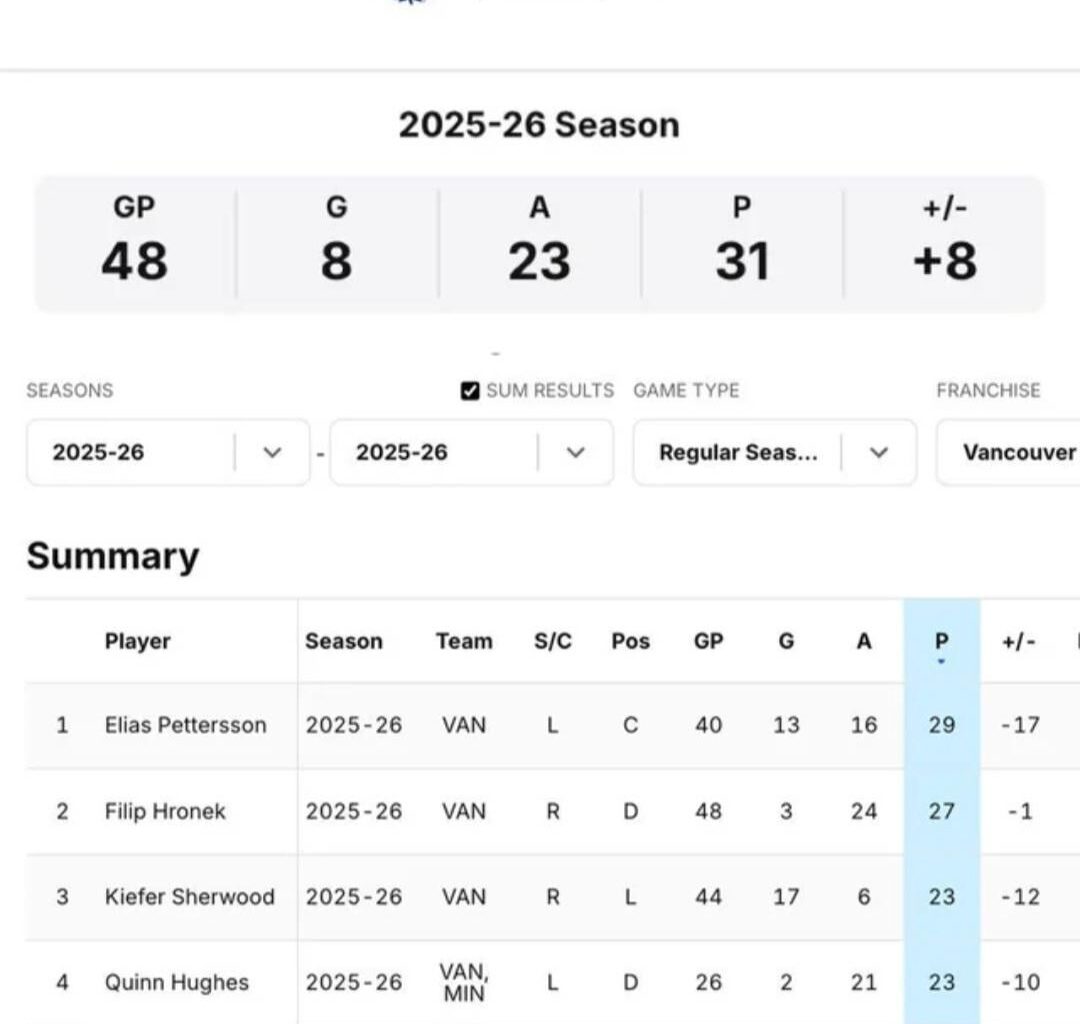Open Kiefer Sherwood player link
Viewport: 1080px width, 1024px height.
189,896
